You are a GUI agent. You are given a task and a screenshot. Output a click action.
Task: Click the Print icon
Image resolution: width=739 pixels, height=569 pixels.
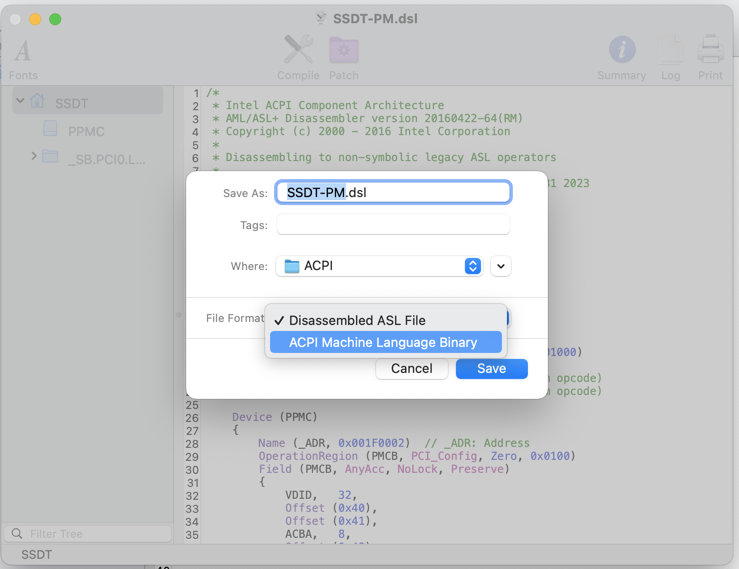[x=710, y=49]
